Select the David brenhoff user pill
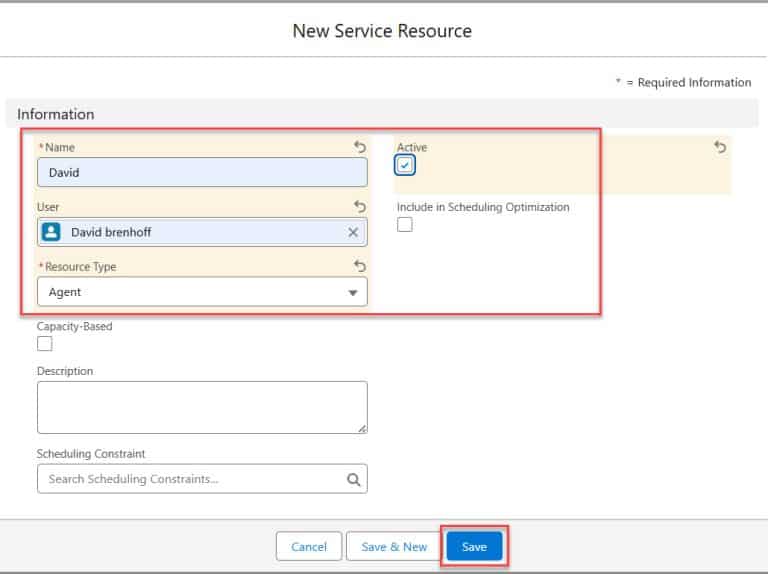Viewport: 768px width, 574px height. tap(202, 232)
